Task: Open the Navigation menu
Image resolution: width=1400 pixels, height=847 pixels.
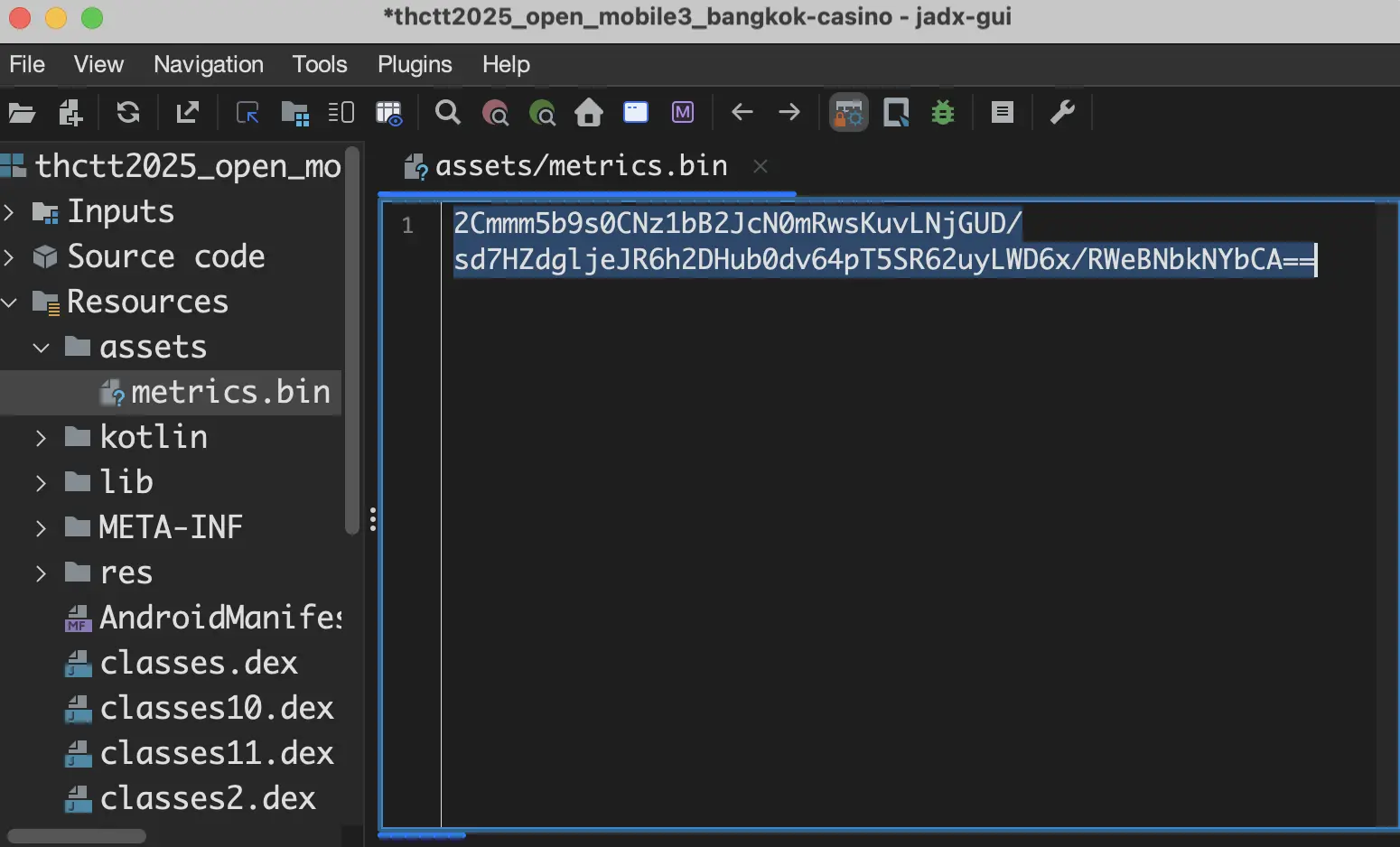Action: [x=208, y=64]
